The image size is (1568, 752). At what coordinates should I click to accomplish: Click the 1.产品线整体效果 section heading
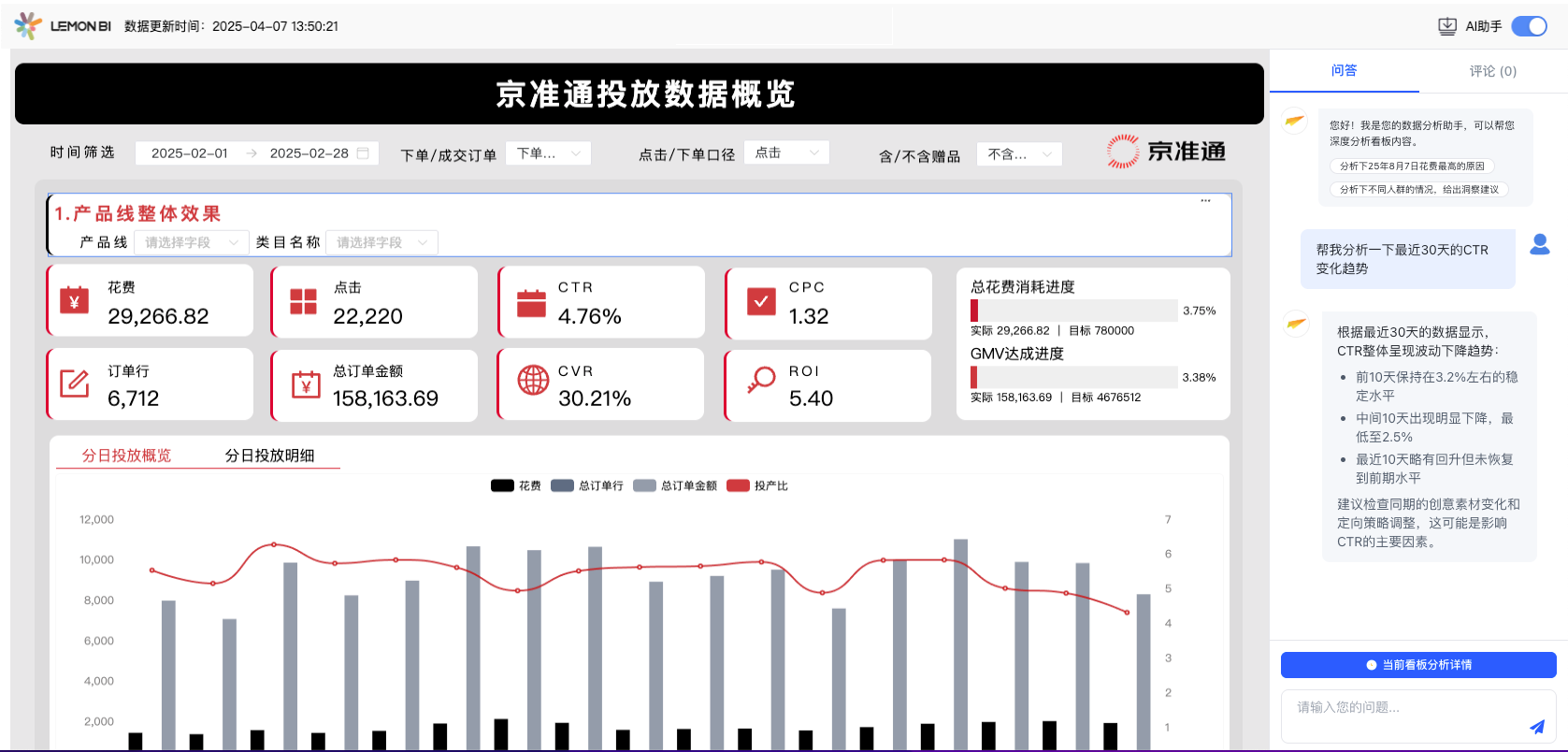tap(137, 213)
